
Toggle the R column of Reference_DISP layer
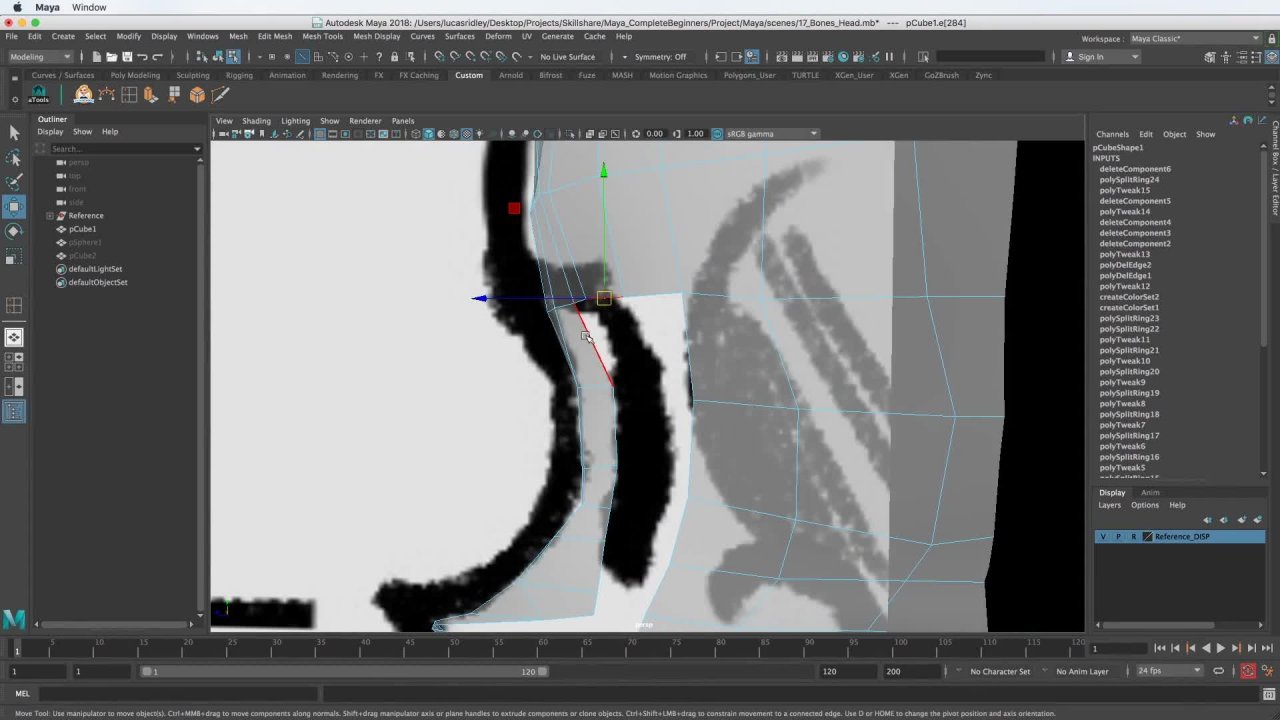[1133, 537]
